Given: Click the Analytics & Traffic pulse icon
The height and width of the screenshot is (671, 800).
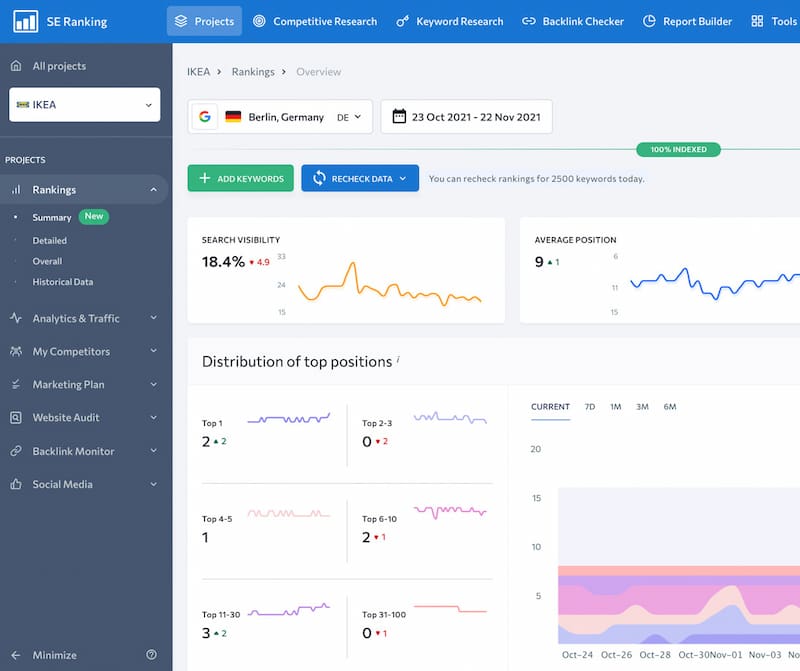Looking at the screenshot, I should point(16,318).
